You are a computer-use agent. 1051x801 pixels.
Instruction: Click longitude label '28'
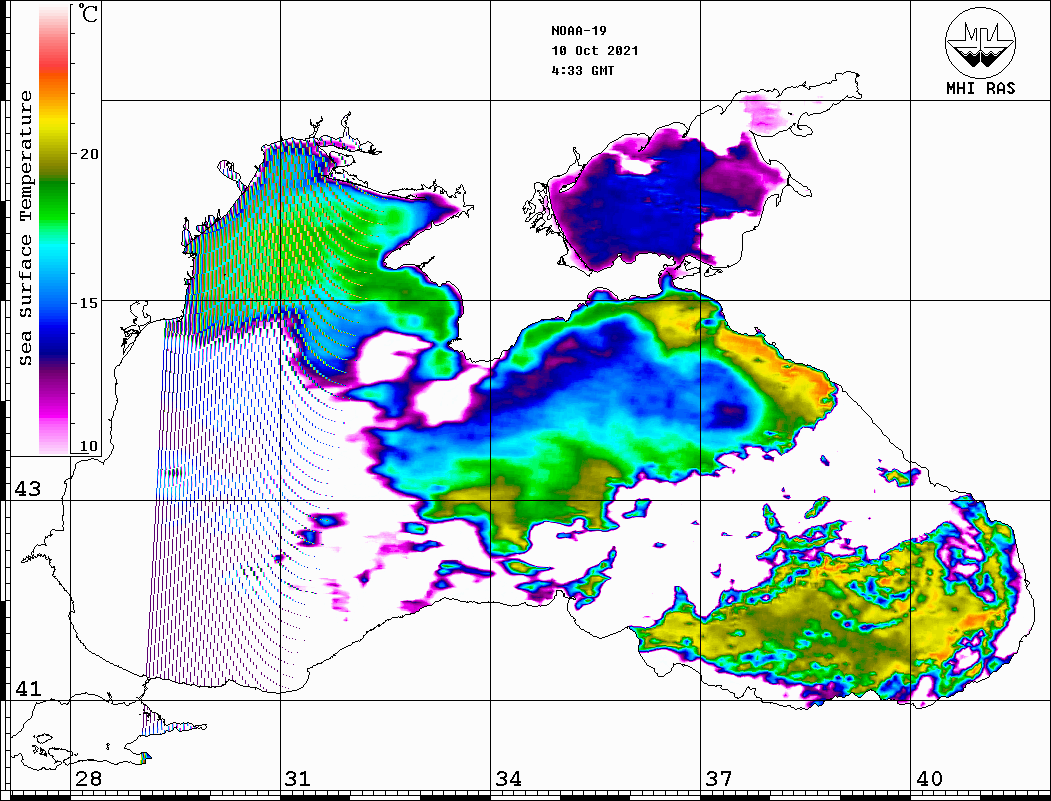click(88, 779)
